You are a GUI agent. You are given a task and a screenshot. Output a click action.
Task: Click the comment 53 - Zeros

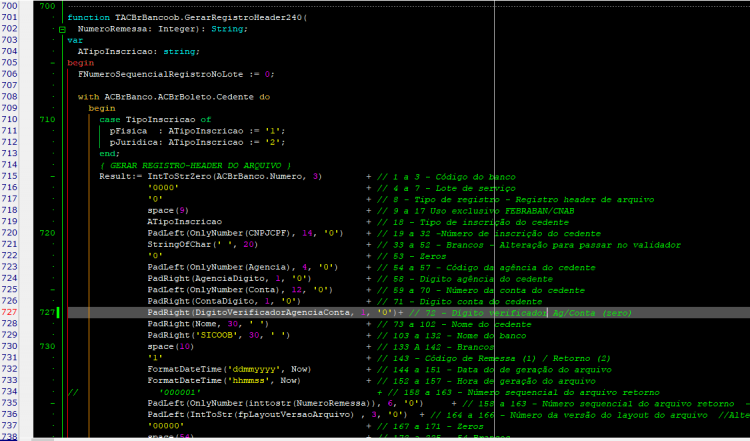(412, 257)
